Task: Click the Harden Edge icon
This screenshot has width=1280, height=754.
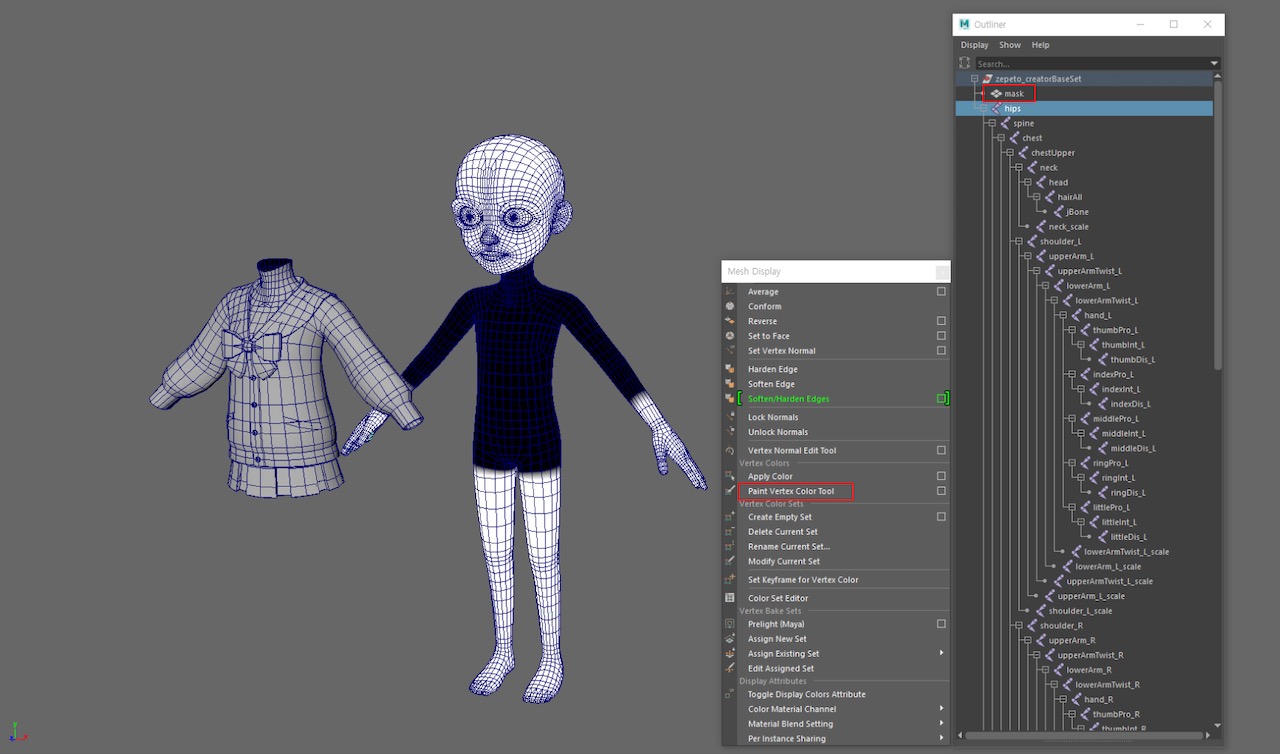Action: pyautogui.click(x=730, y=370)
